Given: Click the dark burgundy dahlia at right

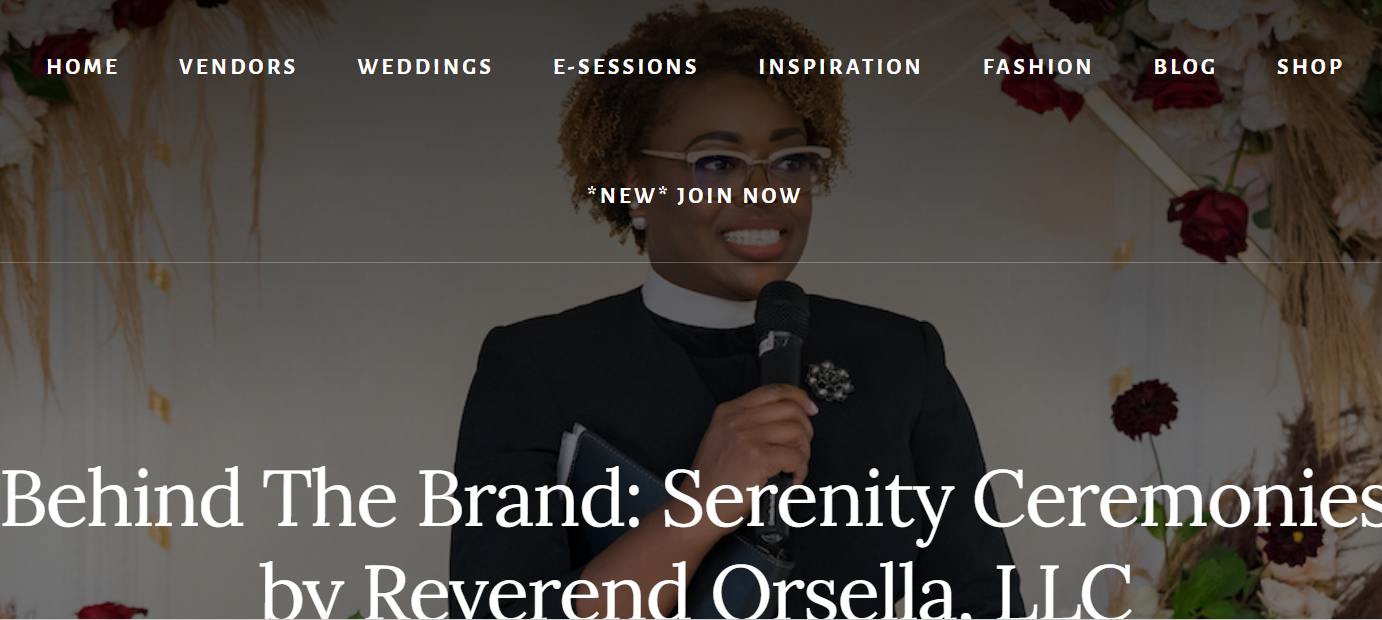Looking at the screenshot, I should point(1144,409).
